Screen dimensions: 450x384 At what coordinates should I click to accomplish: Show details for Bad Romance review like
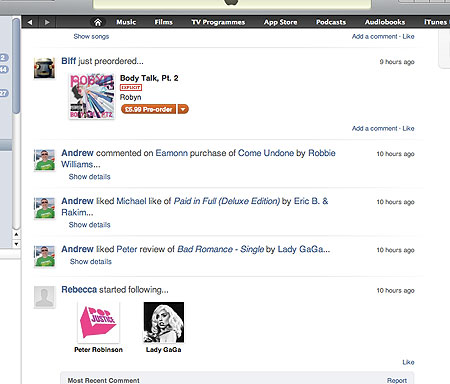[x=91, y=261]
